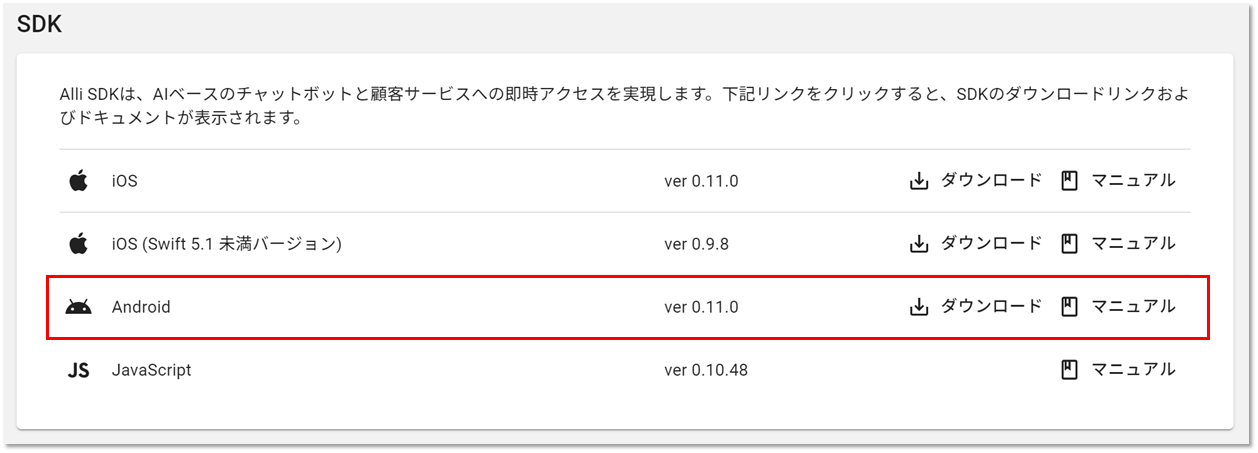
Task: Click download arrow icon in iOS ver 0.11.0 row
Action: (919, 181)
